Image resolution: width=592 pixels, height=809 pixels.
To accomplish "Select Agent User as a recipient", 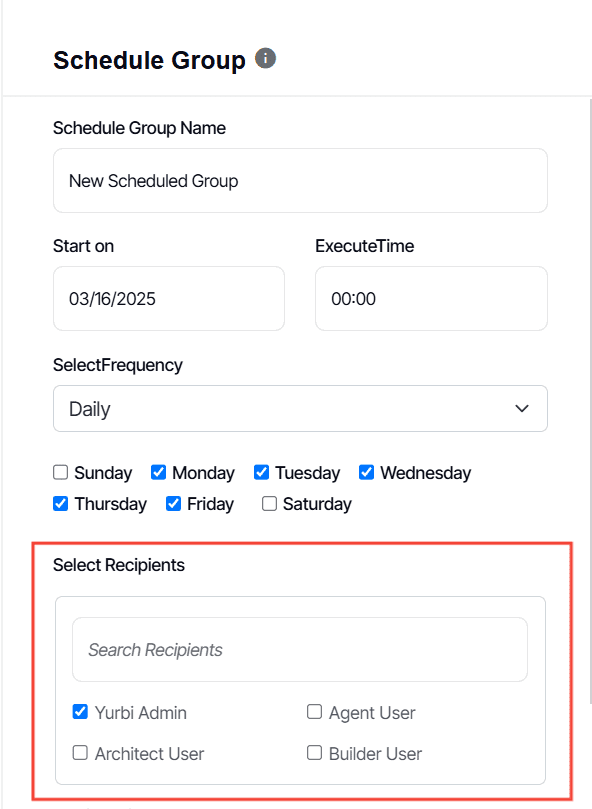I will pyautogui.click(x=314, y=712).
